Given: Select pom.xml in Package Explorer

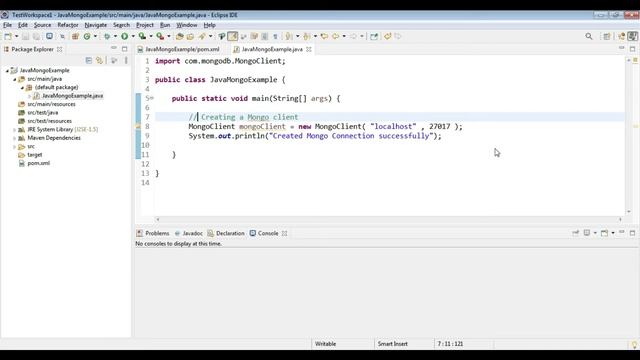Looking at the screenshot, I should pos(38,163).
